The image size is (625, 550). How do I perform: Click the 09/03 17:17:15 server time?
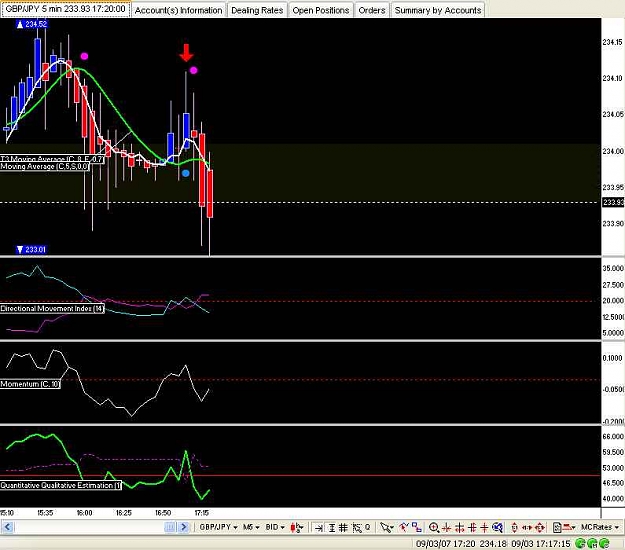tap(540, 543)
